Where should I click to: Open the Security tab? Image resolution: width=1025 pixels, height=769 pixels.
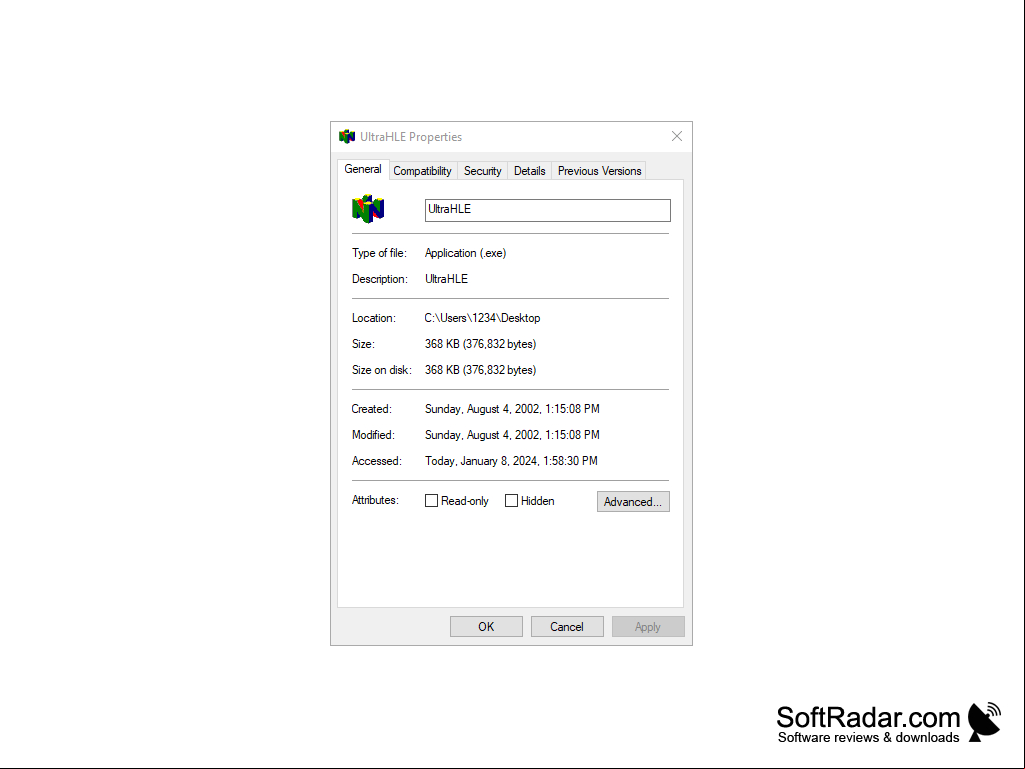point(482,171)
